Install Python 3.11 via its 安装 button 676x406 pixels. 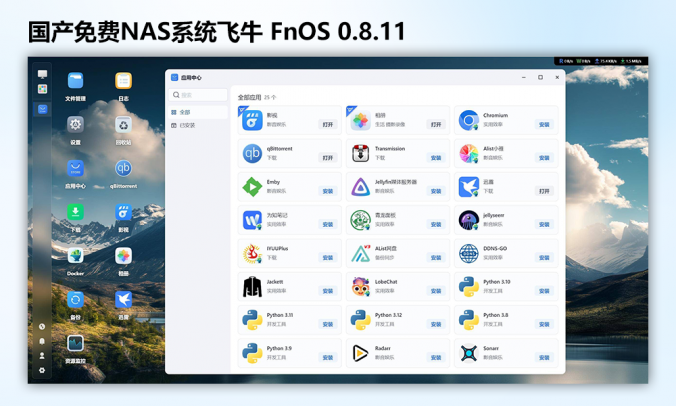coord(328,324)
